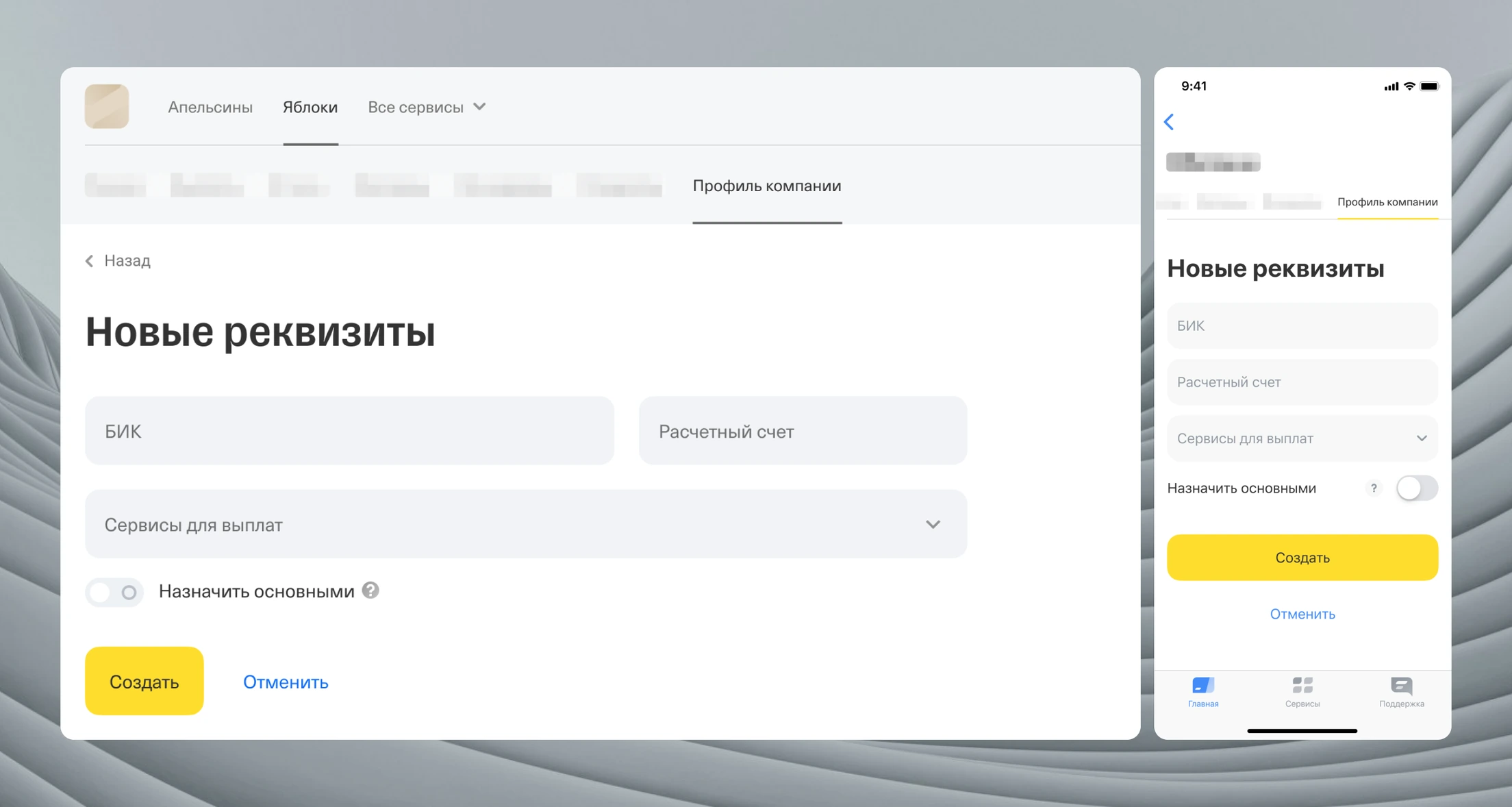
Task: Open the Поддержка chat icon in mobile bar
Action: (1402, 686)
